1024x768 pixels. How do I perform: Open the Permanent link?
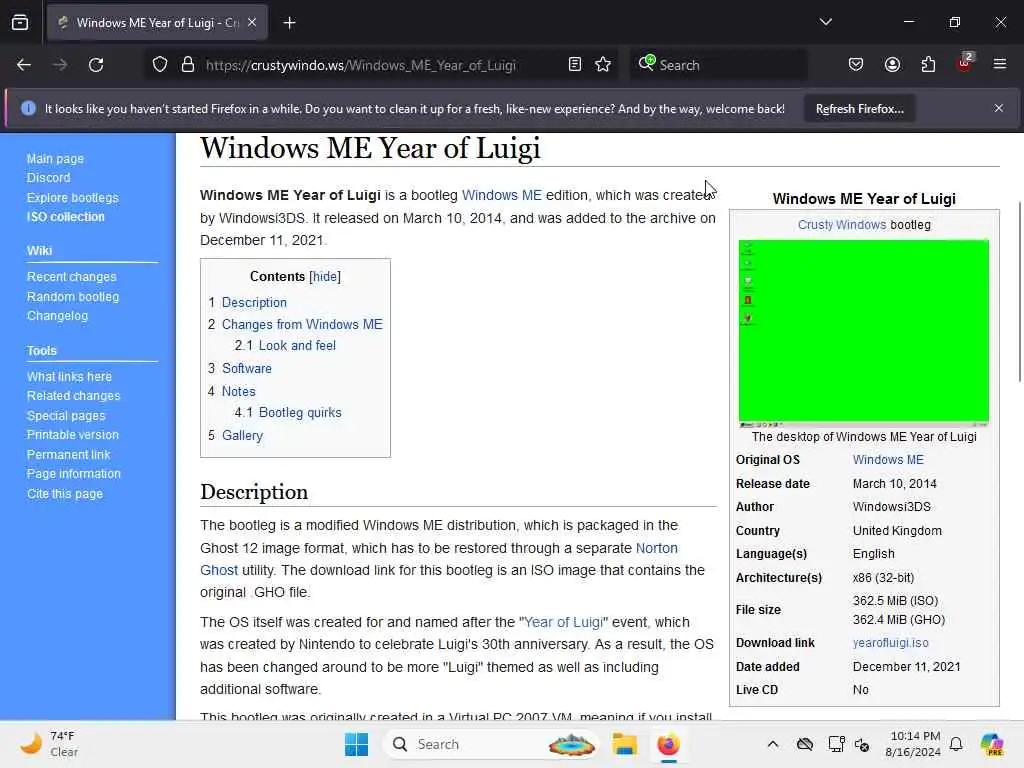68,455
